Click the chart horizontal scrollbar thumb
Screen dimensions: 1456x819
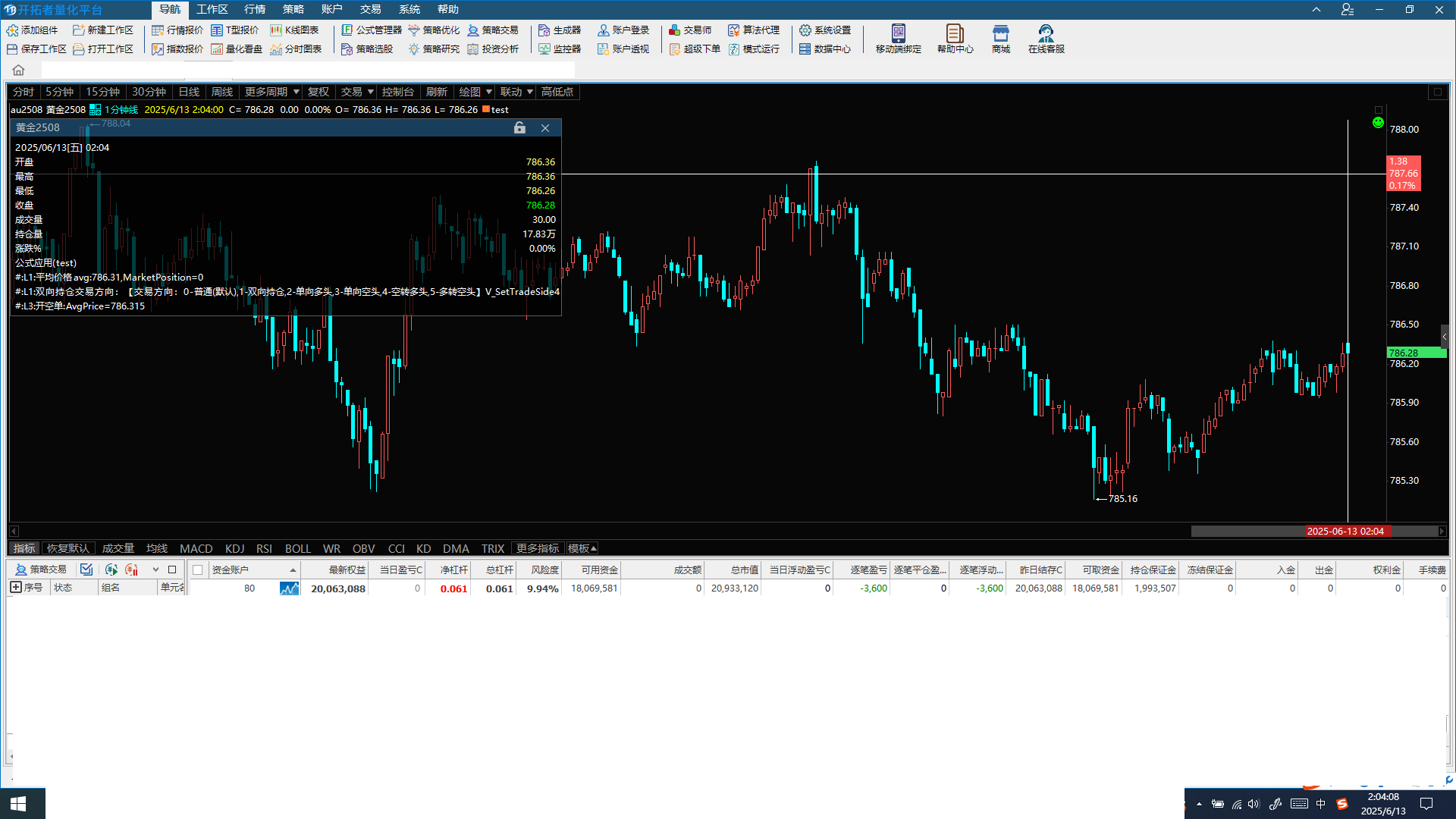[1314, 531]
